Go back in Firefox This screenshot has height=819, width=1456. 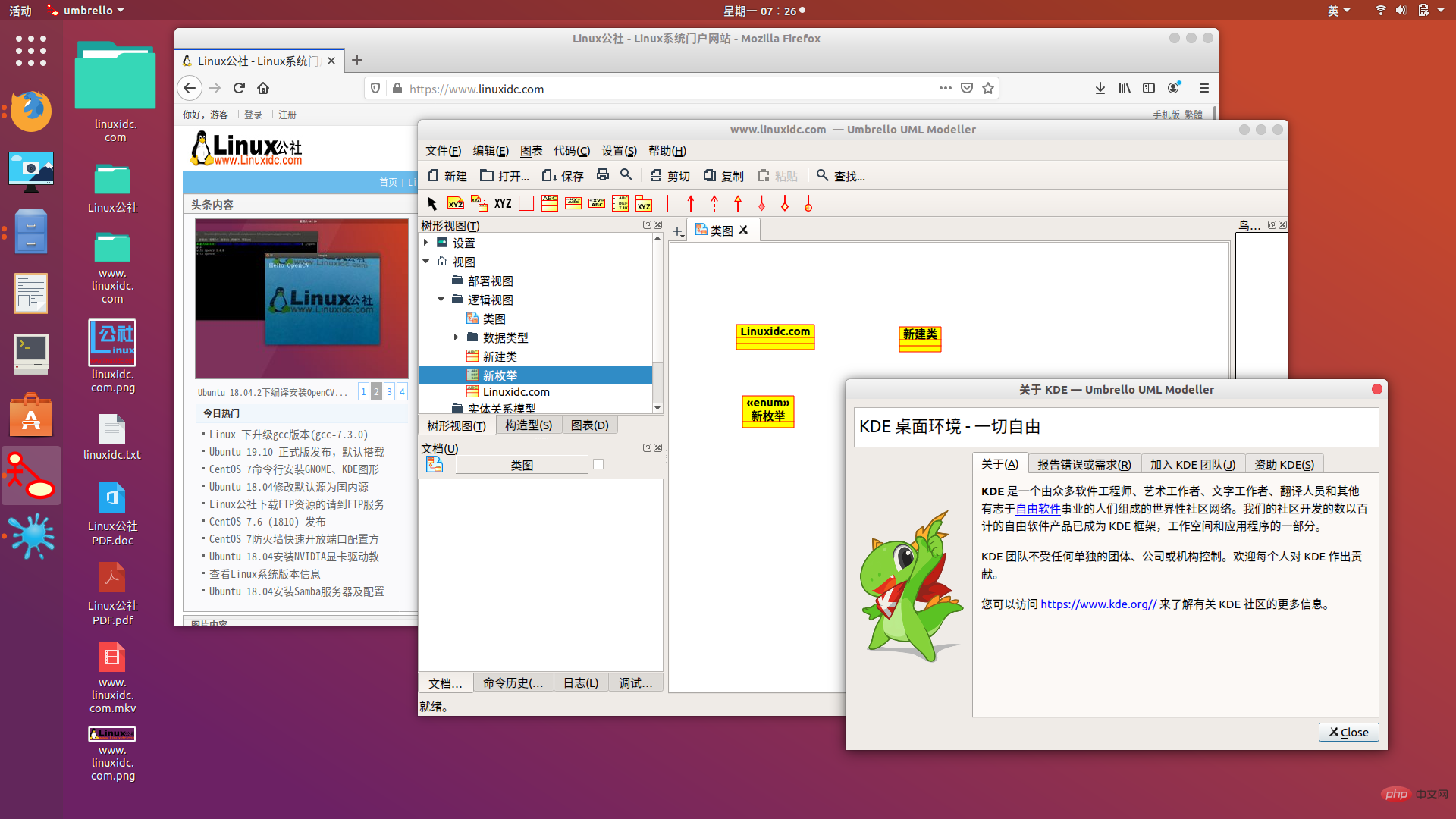tap(190, 88)
